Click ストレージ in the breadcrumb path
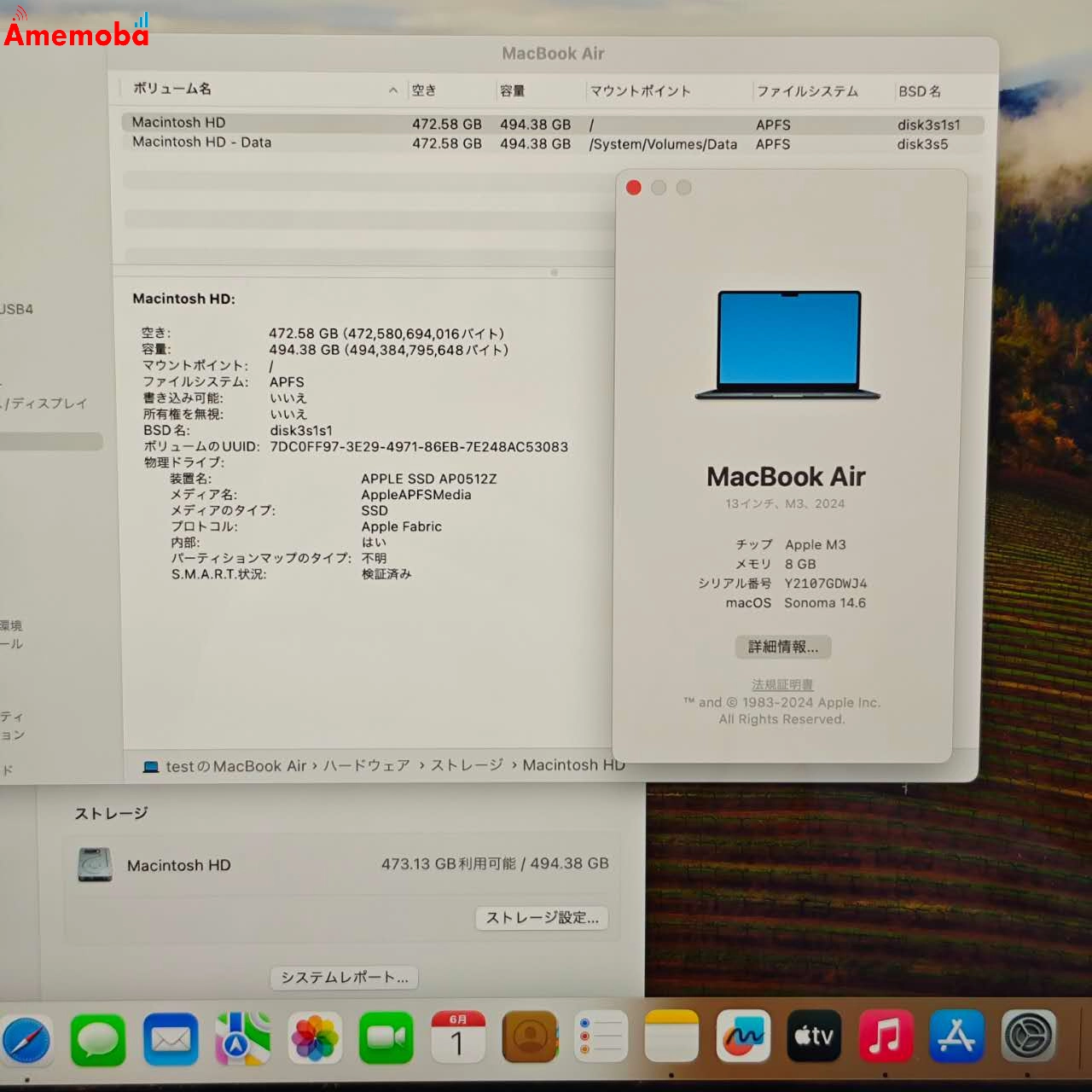The width and height of the screenshot is (1092, 1092). pos(468,766)
